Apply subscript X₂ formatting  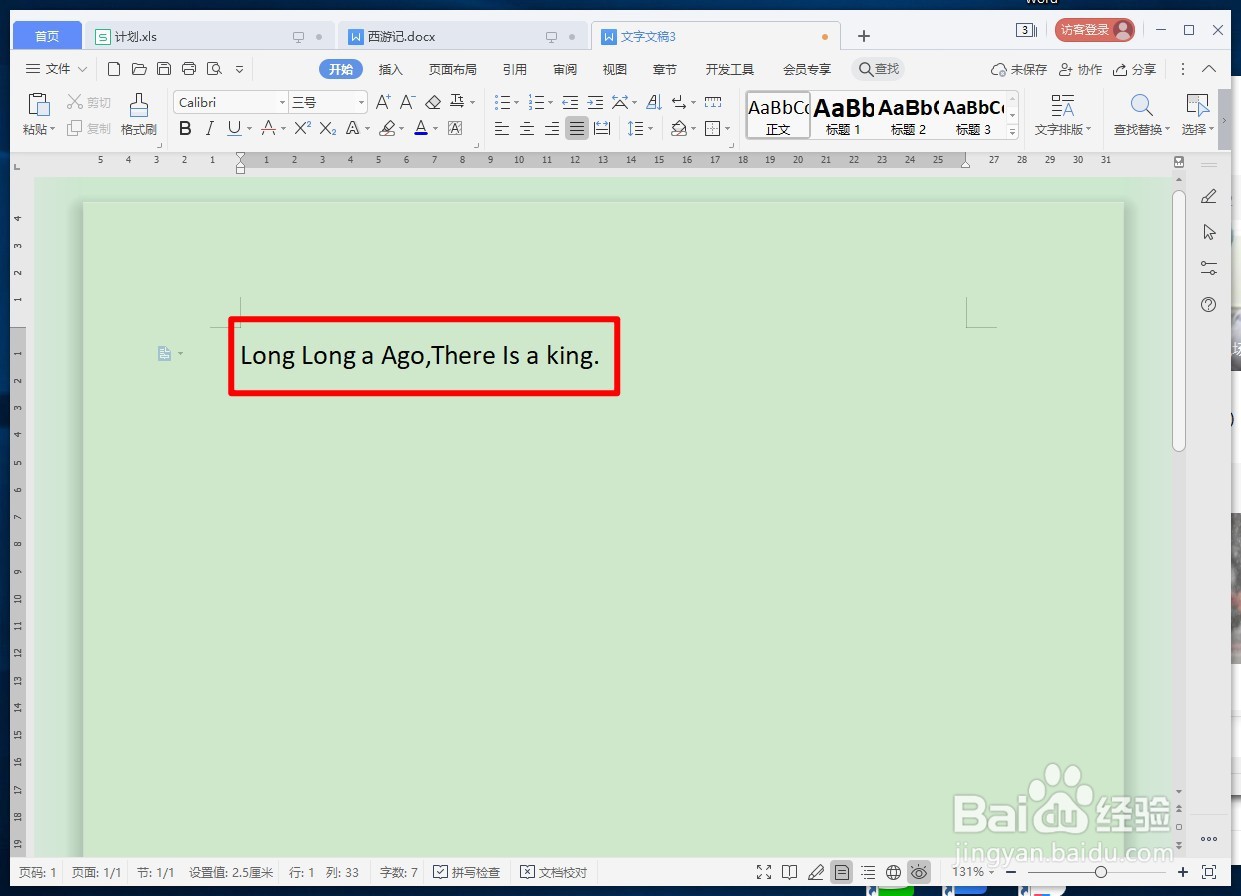coord(328,128)
